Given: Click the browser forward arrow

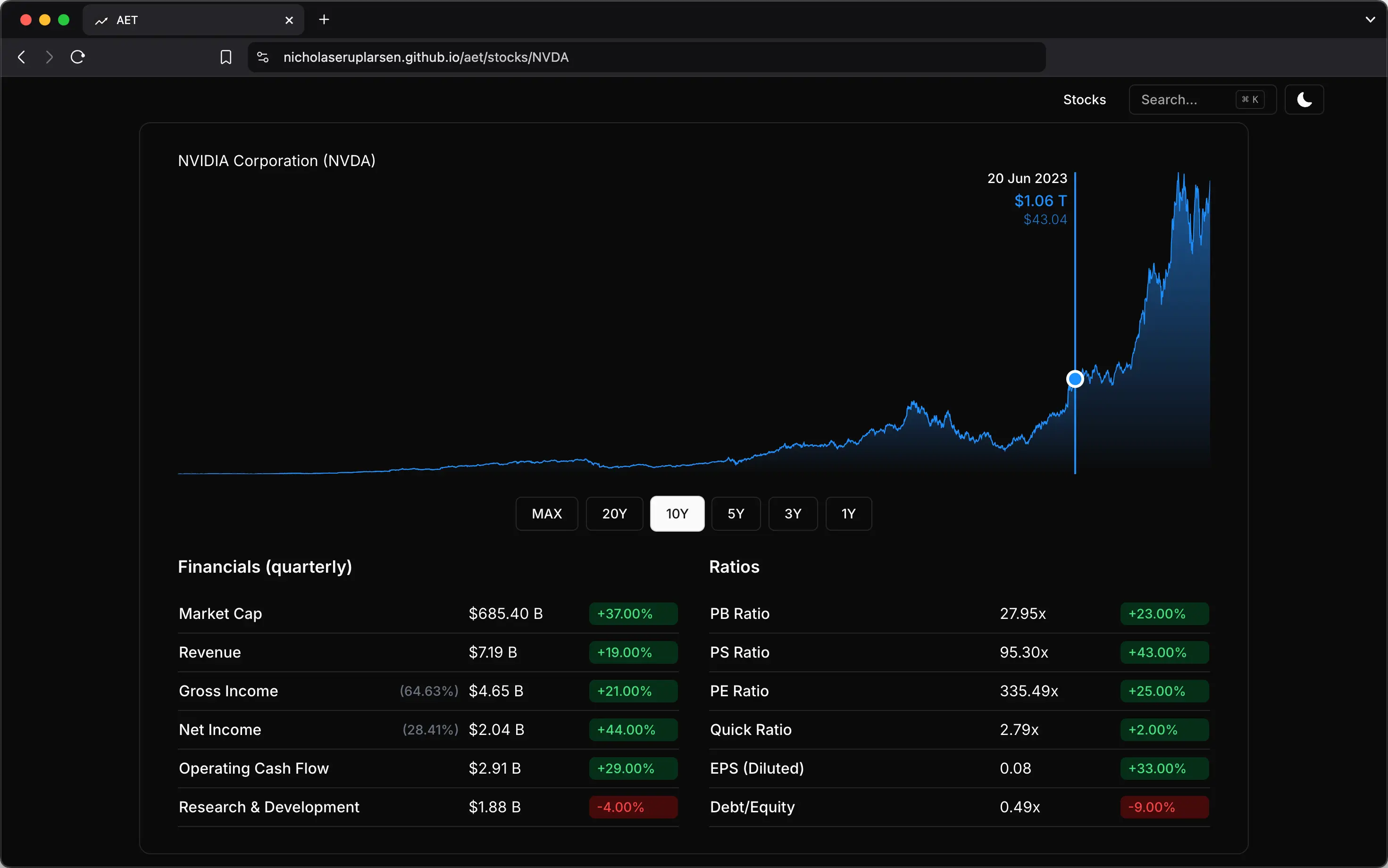Looking at the screenshot, I should pos(50,57).
